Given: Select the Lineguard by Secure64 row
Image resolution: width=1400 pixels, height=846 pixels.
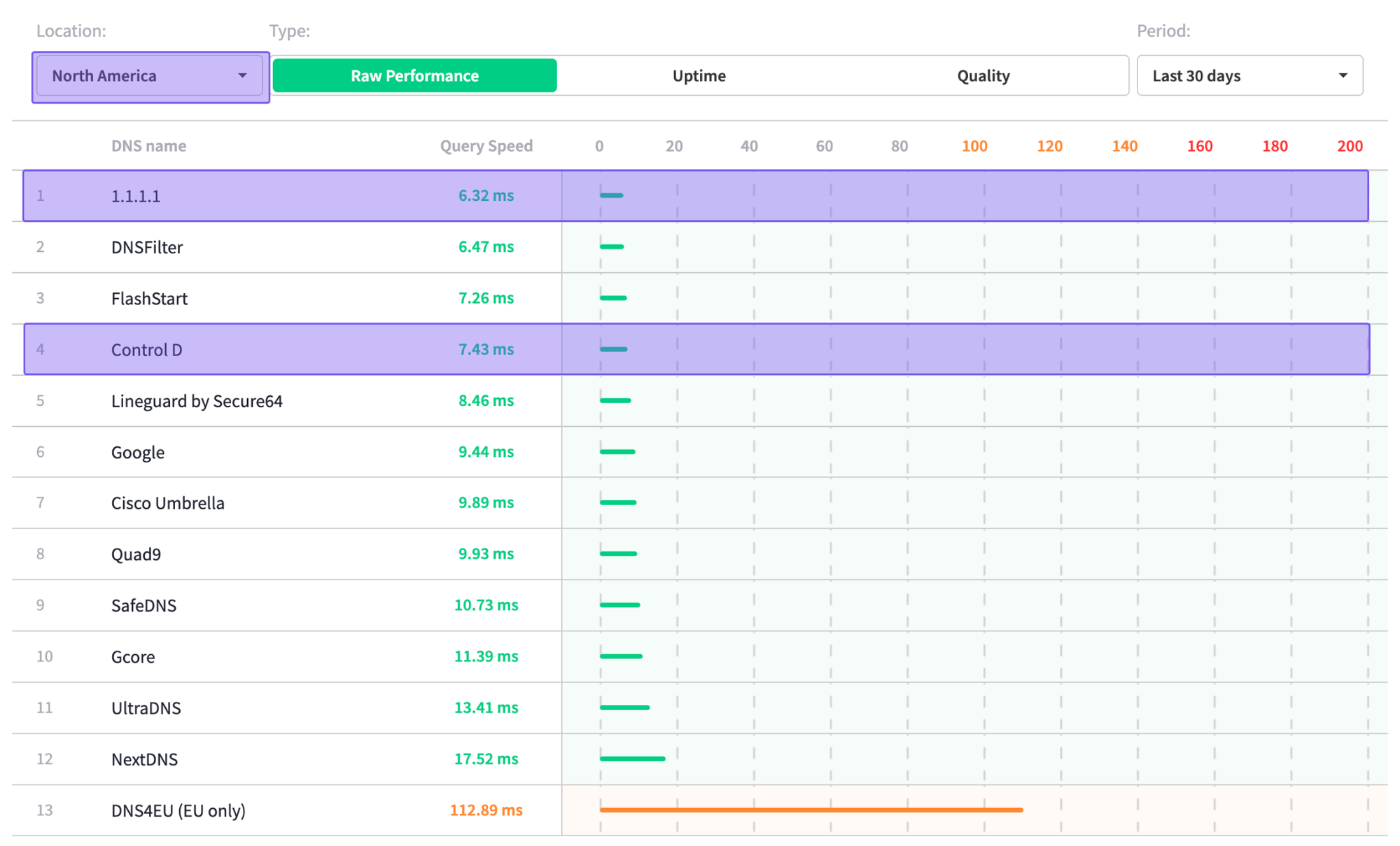Looking at the screenshot, I should [197, 401].
